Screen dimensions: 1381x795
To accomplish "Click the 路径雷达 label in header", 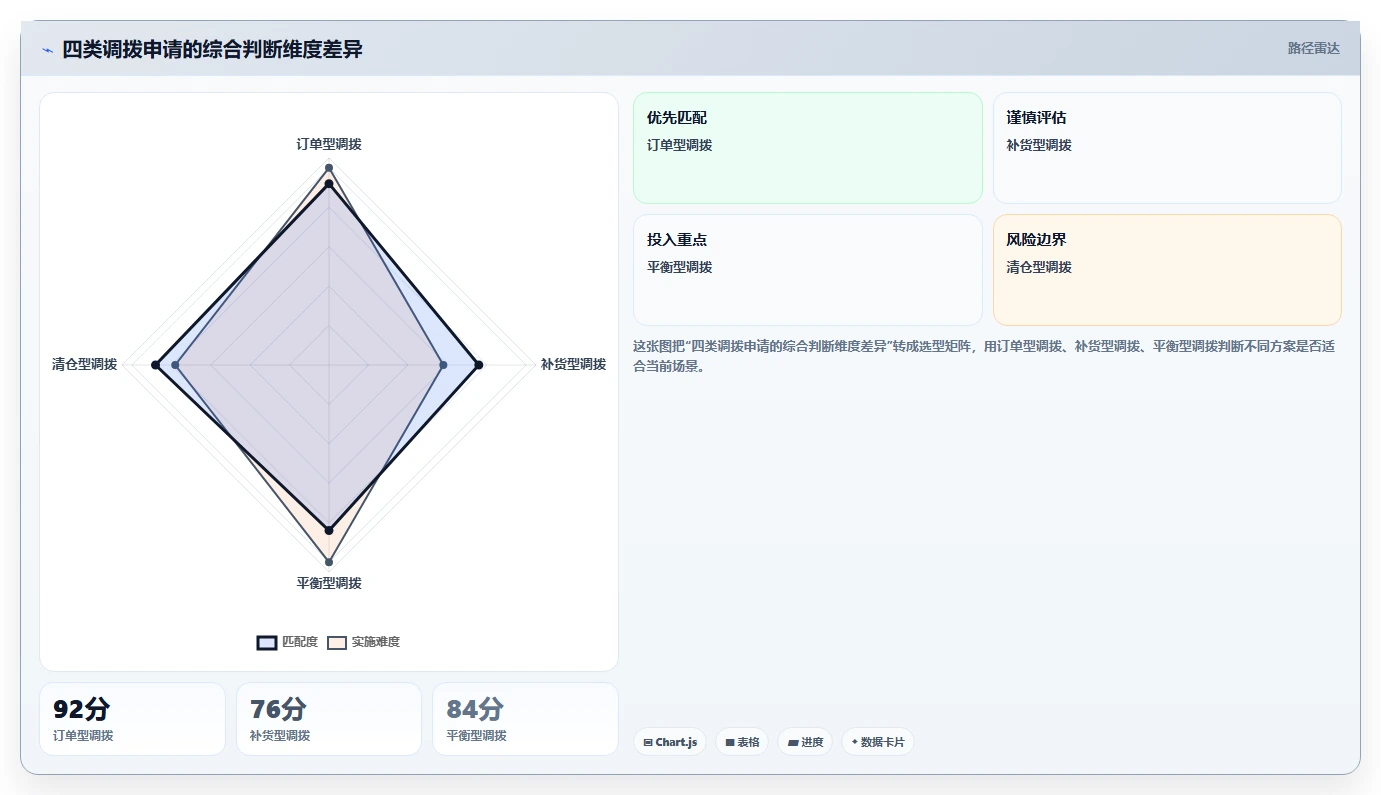I will pyautogui.click(x=1313, y=48).
